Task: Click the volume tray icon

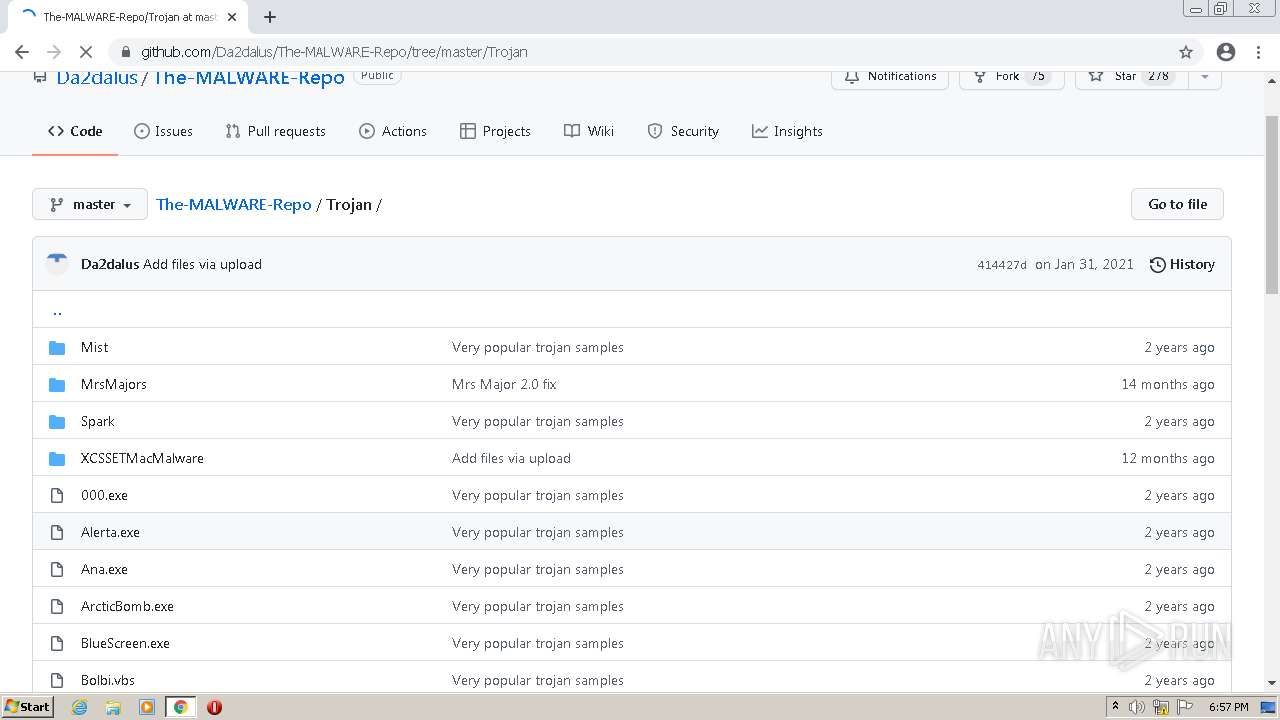Action: 1137,707
